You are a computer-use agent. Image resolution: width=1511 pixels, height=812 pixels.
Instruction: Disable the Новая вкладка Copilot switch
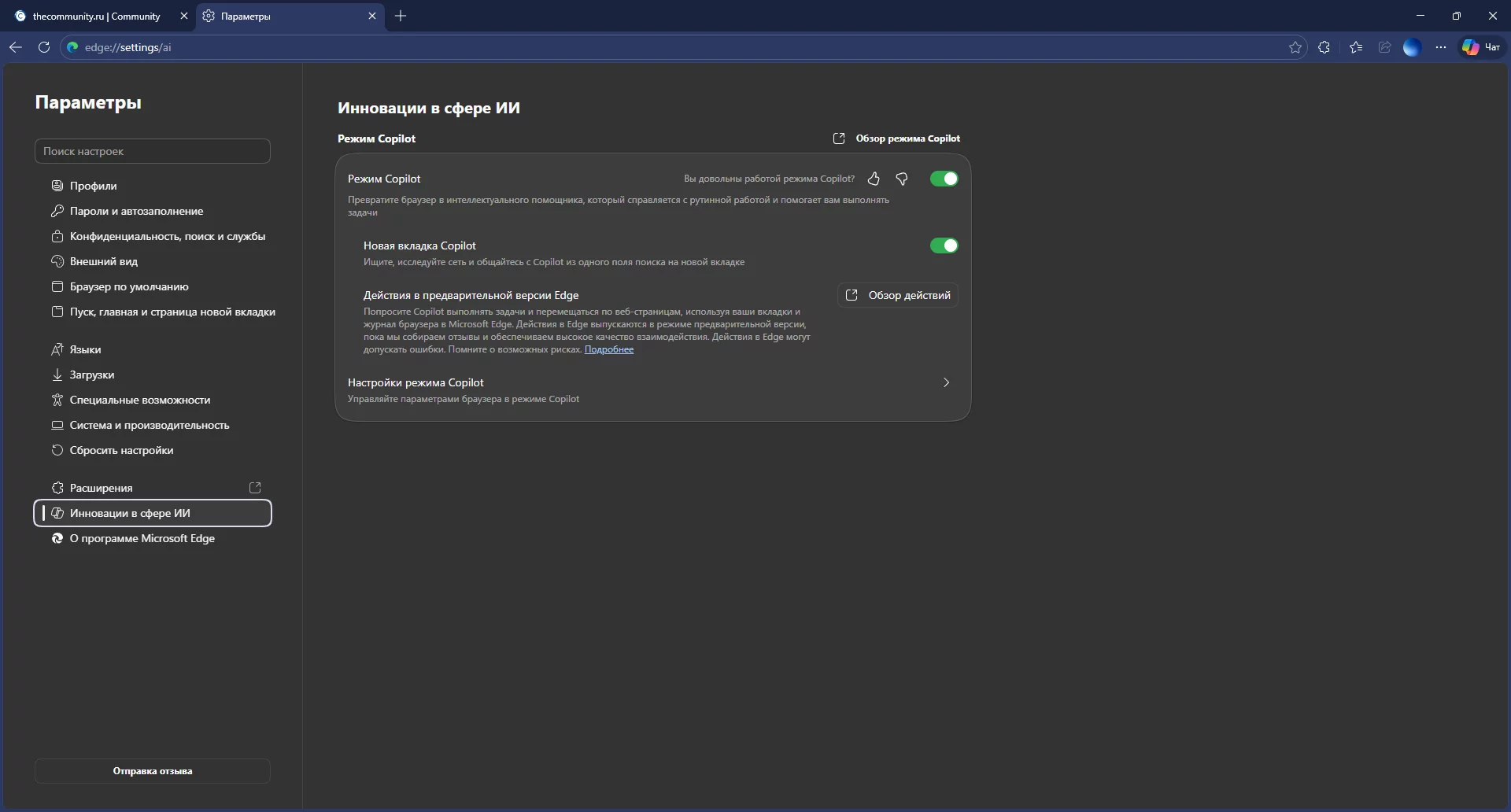click(x=944, y=245)
